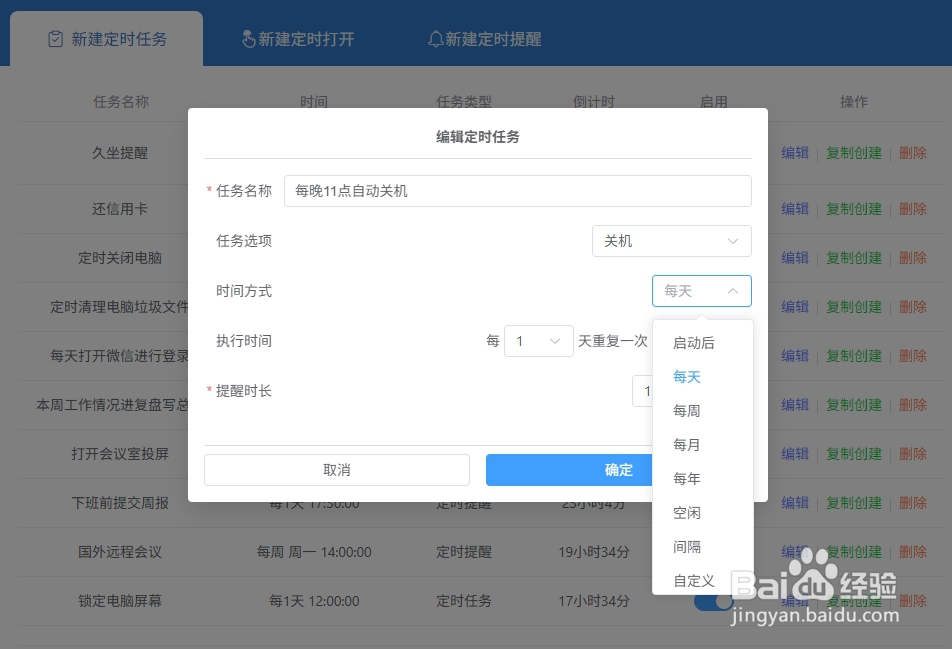Click task name 下班前提交周报
This screenshot has width=952, height=649.
[x=120, y=503]
